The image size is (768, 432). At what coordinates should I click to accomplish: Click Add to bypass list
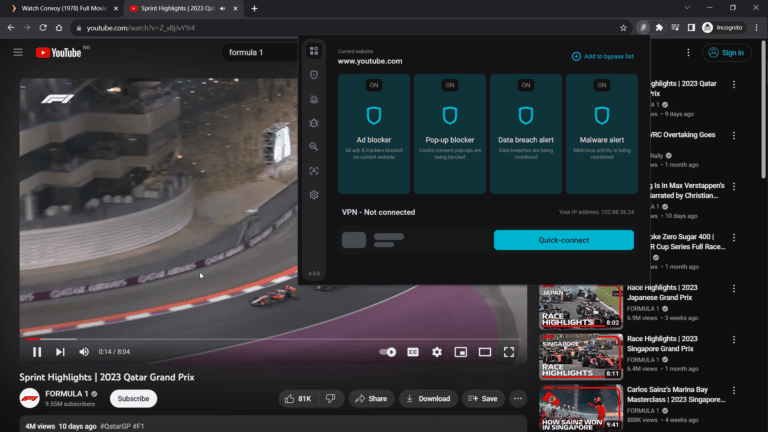[602, 56]
